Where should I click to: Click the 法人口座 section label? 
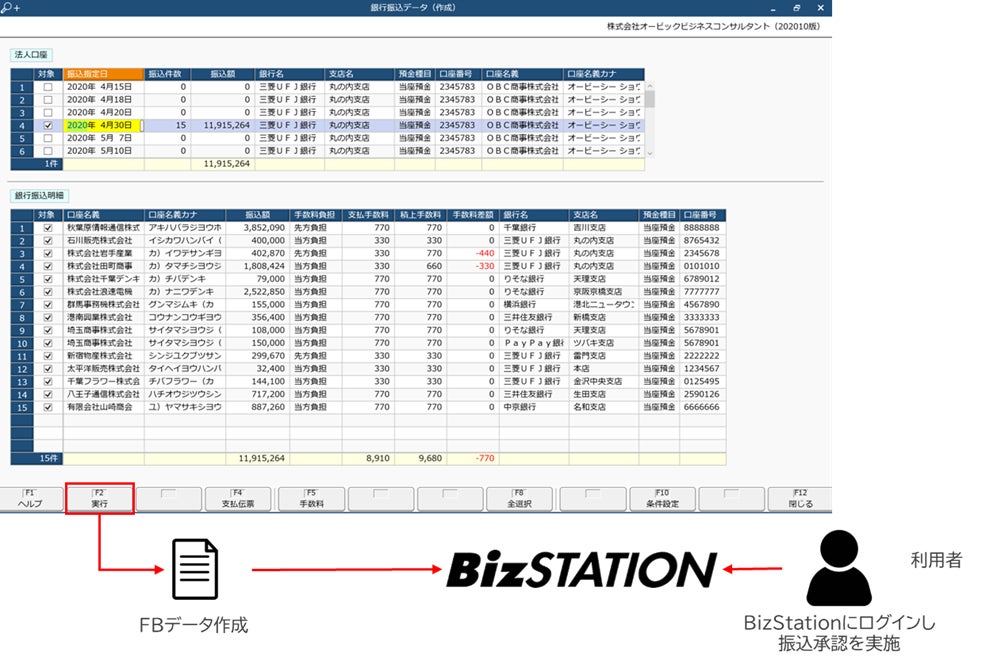pyautogui.click(x=31, y=54)
